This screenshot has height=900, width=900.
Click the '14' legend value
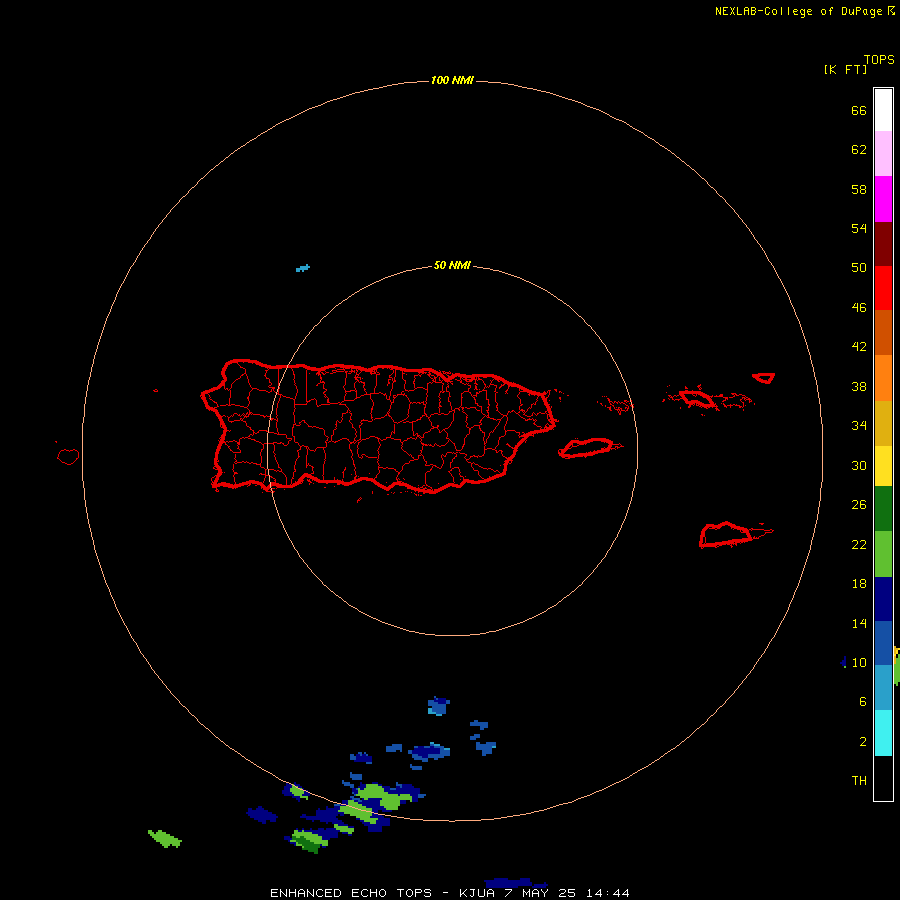pos(859,623)
